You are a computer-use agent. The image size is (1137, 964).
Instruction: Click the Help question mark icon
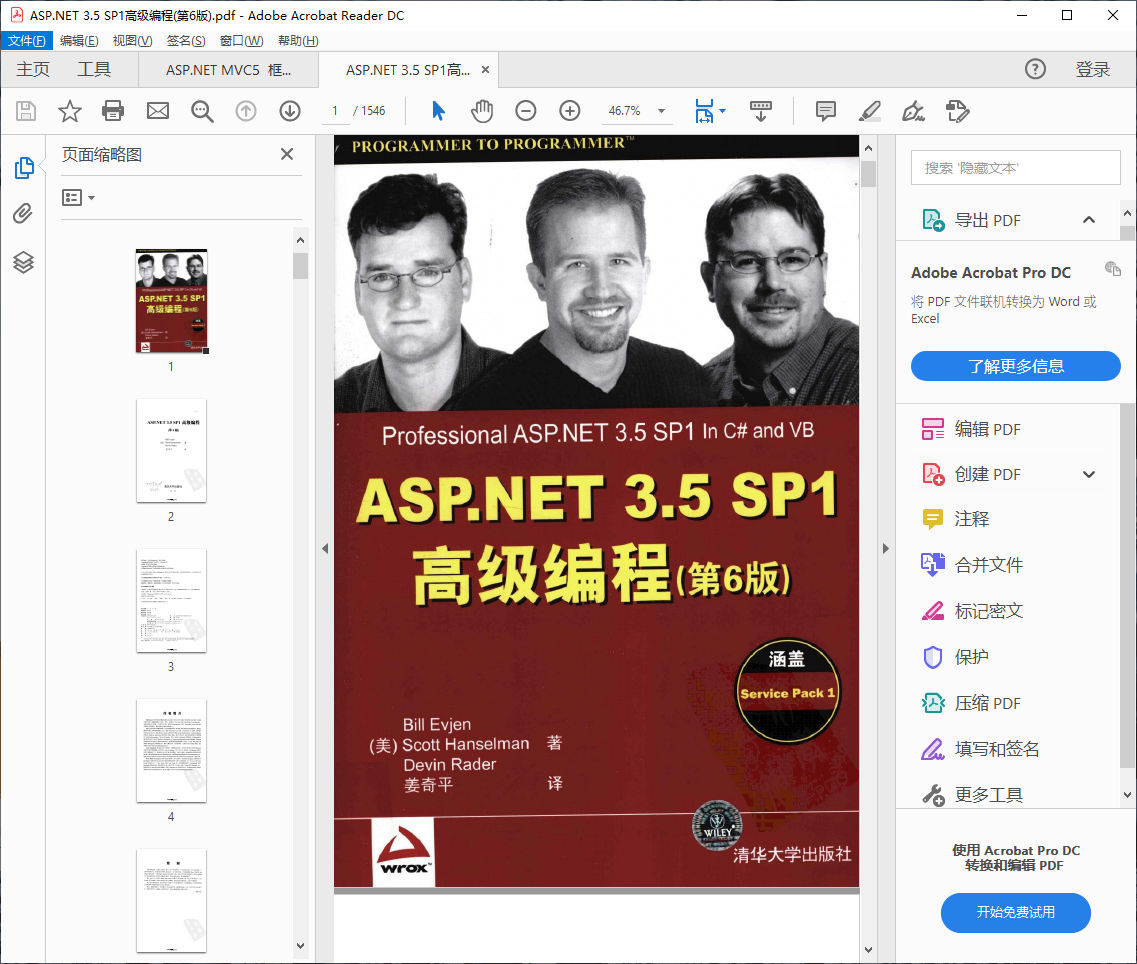[1035, 69]
